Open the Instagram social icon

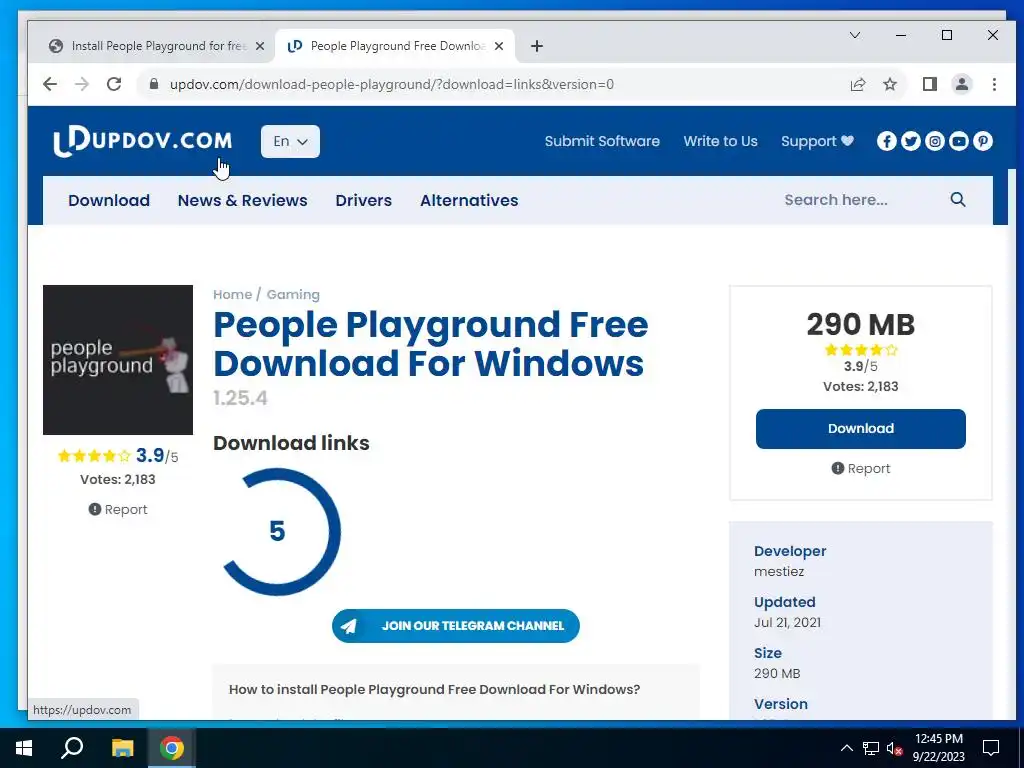pos(935,141)
